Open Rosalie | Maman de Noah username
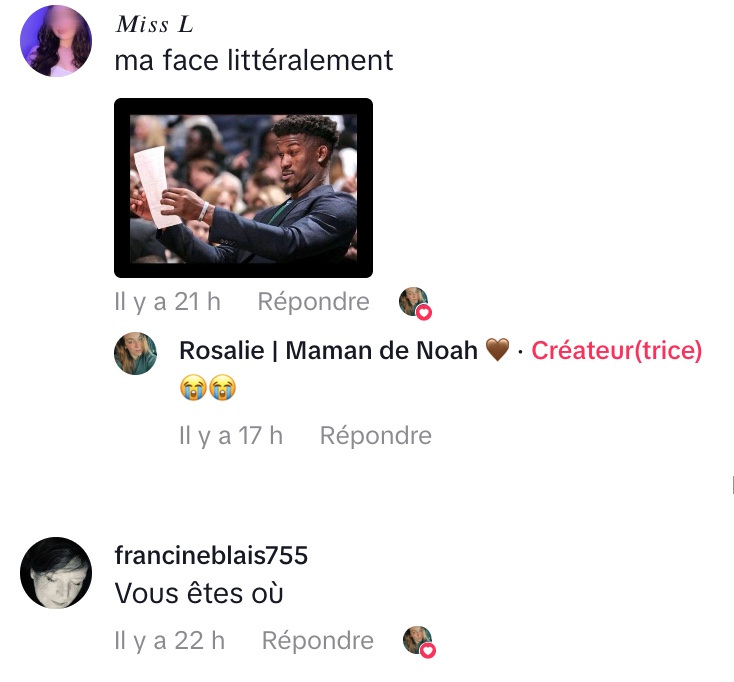 (x=328, y=351)
